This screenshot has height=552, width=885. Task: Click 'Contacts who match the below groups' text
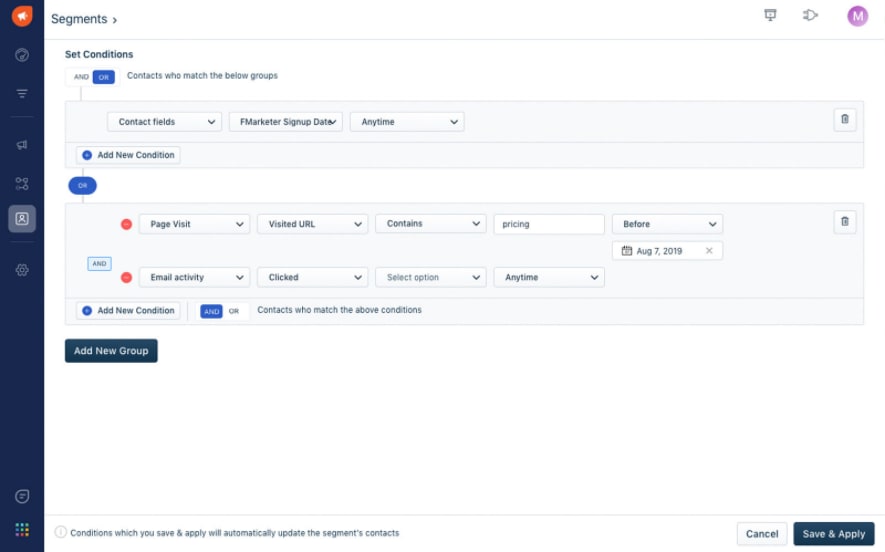(x=202, y=76)
